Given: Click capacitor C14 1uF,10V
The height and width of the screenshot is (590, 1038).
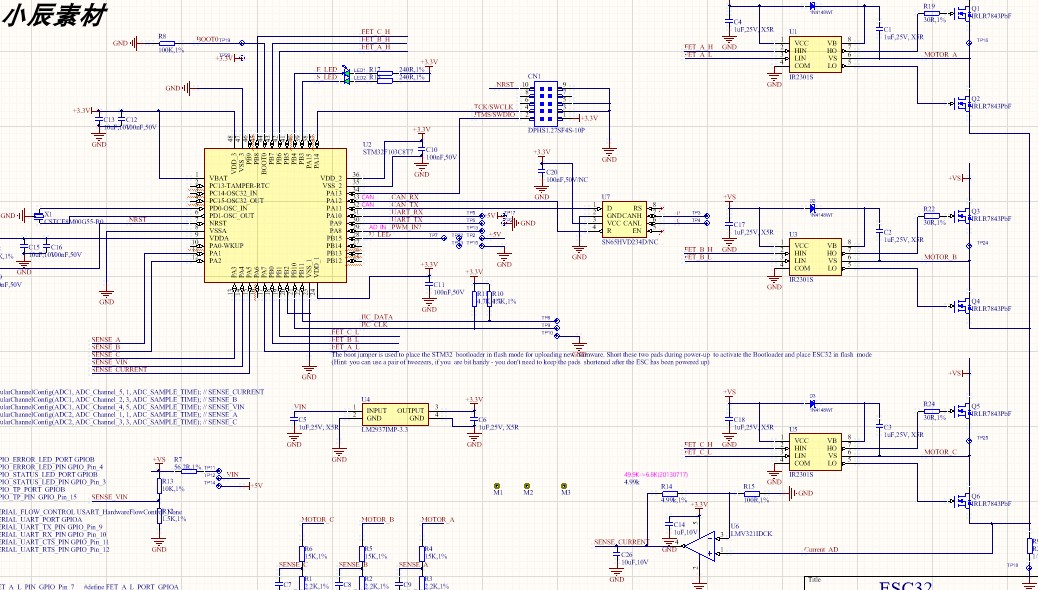Looking at the screenshot, I should pos(669,524).
